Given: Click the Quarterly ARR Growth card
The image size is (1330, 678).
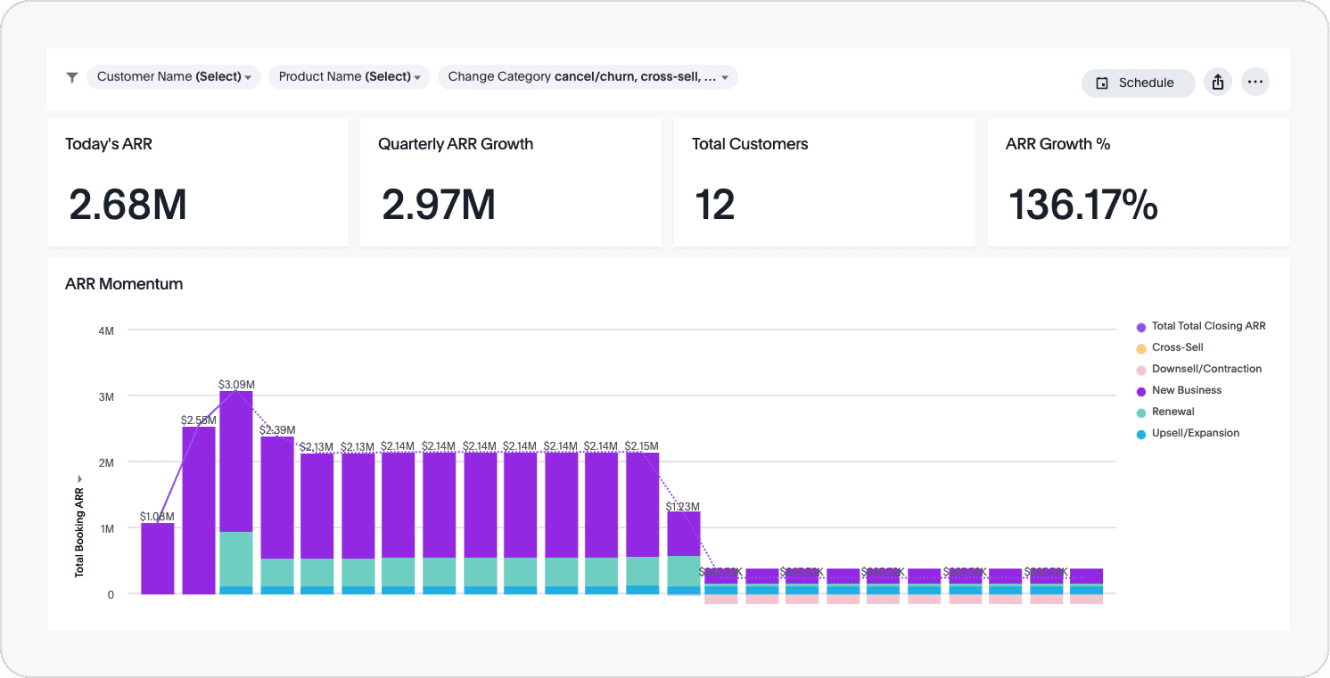Looking at the screenshot, I should click(510, 183).
